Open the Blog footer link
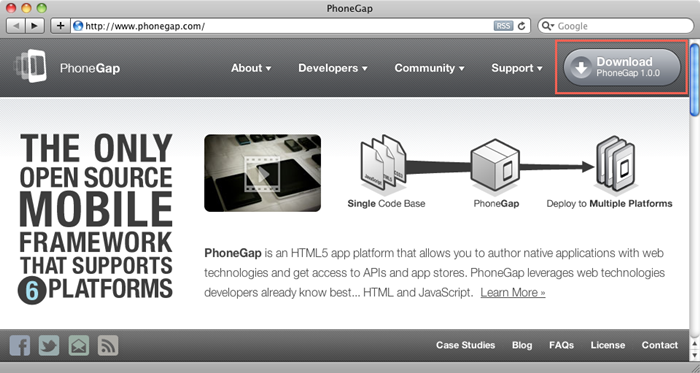700x373 pixels. pos(522,345)
